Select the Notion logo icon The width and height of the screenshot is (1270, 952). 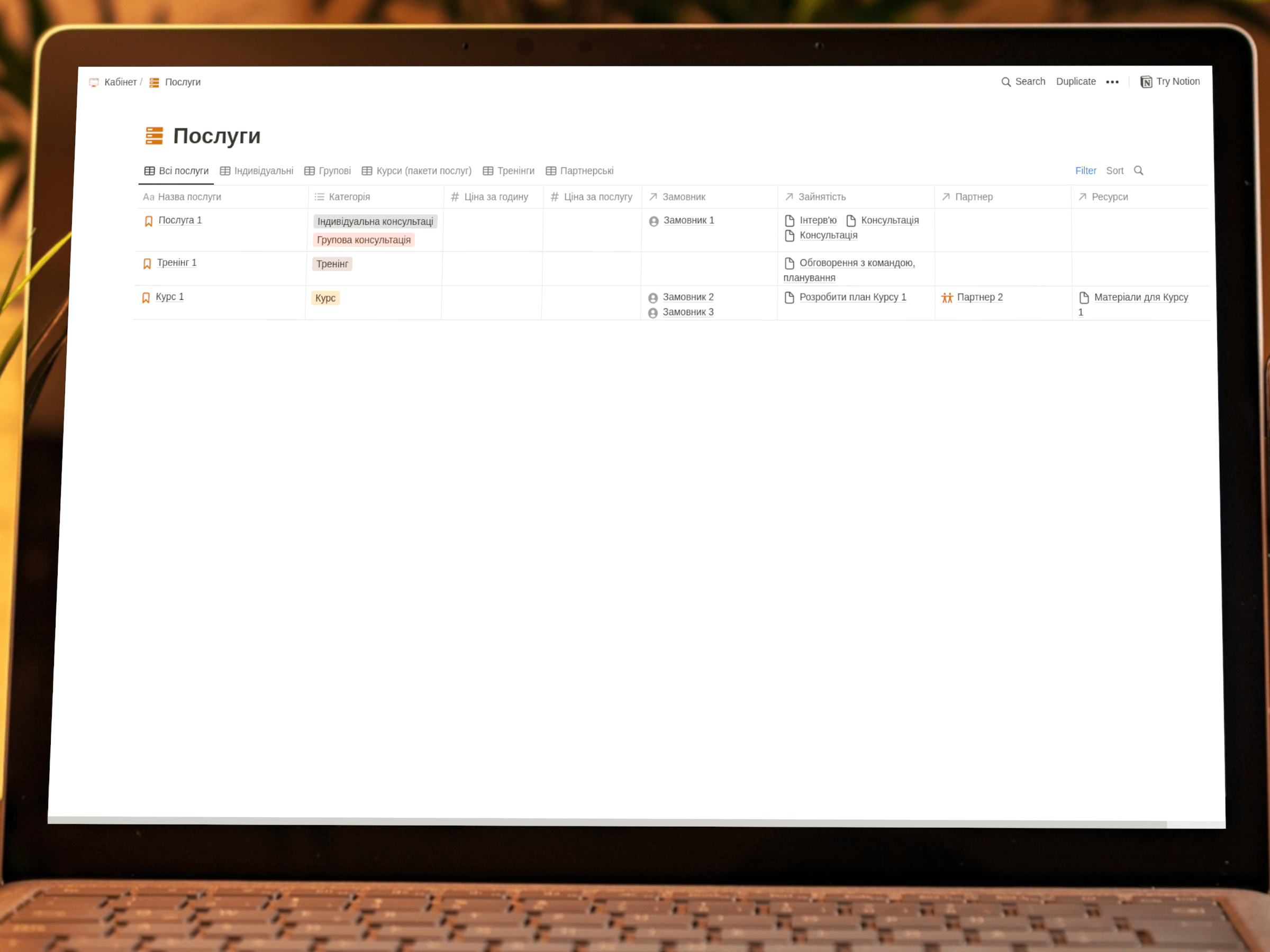pyautogui.click(x=1146, y=82)
